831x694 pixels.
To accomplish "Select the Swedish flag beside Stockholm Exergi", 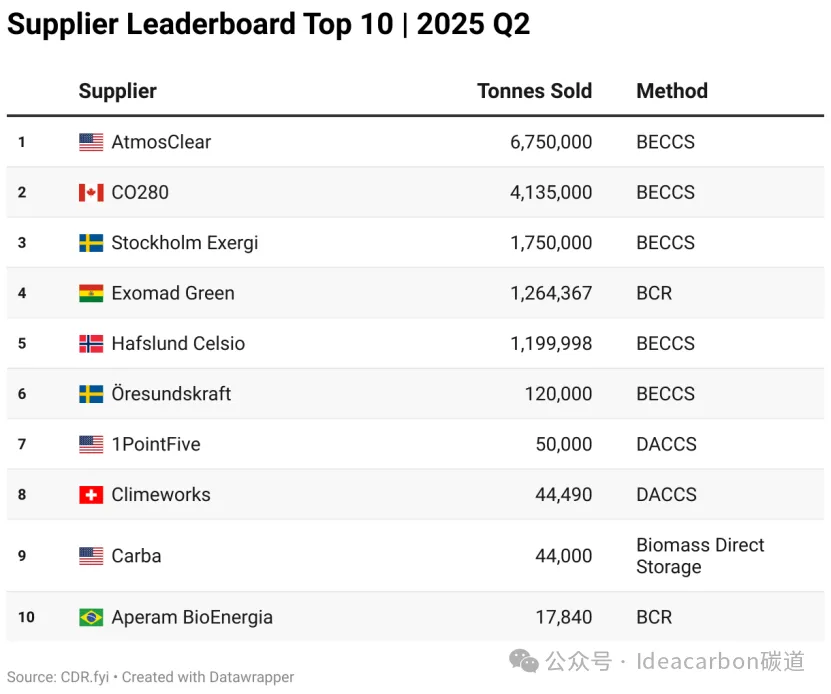I will (x=91, y=243).
